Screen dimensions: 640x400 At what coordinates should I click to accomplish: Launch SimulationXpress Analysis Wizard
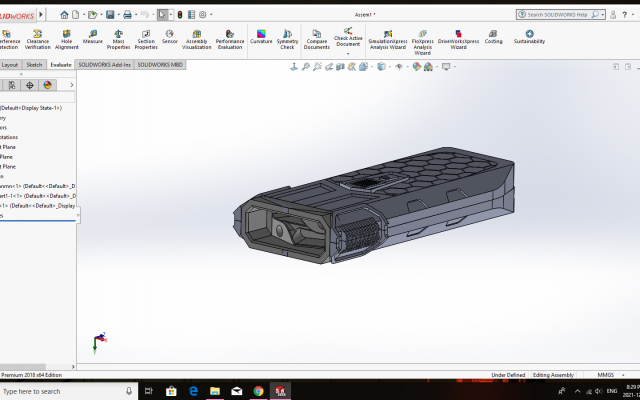click(x=388, y=40)
